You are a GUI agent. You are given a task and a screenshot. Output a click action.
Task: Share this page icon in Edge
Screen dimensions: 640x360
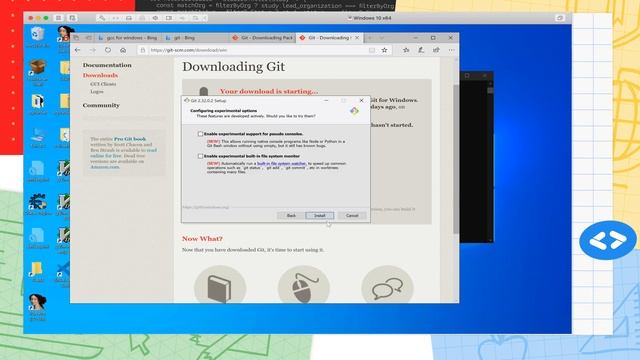pyautogui.click(x=436, y=50)
